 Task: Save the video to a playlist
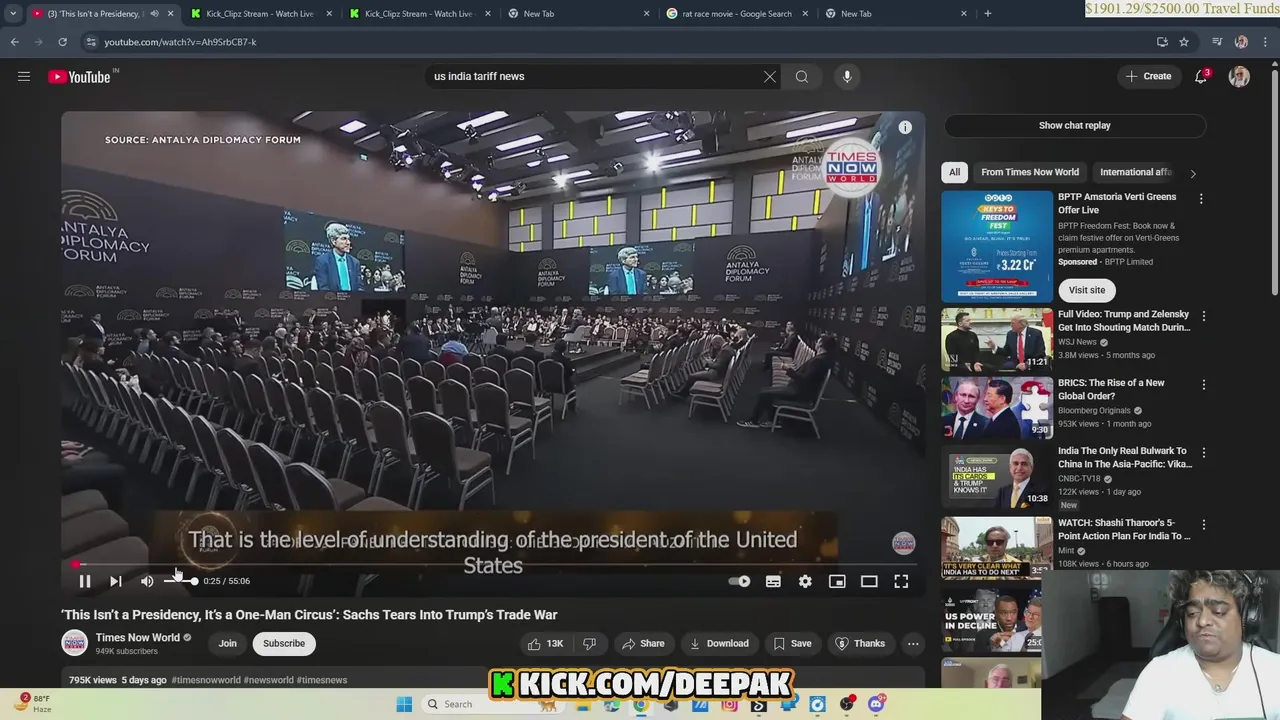coord(792,643)
